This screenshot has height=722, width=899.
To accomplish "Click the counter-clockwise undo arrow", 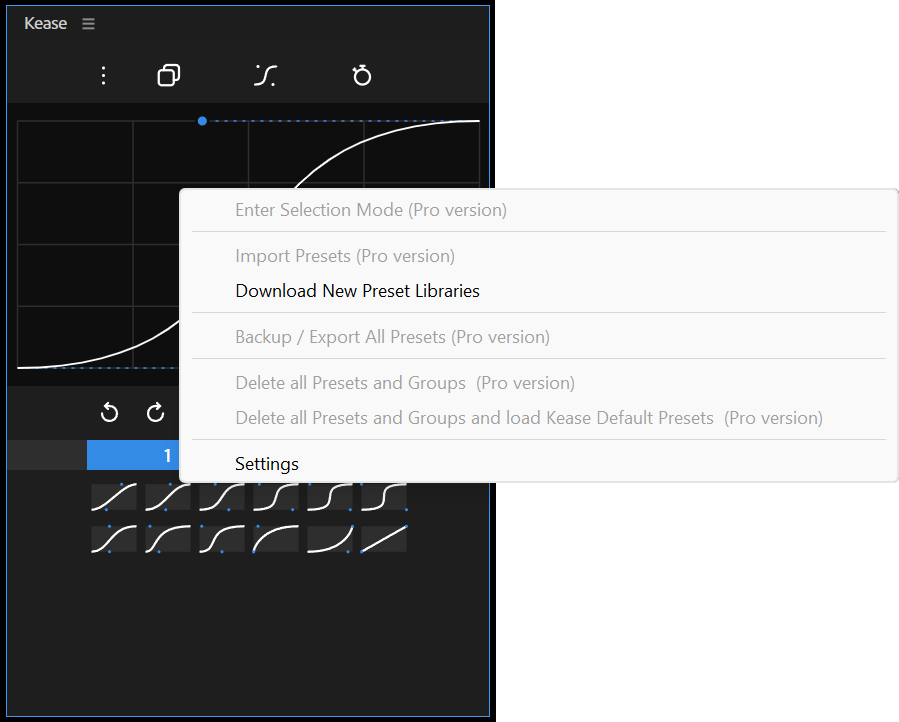I will point(110,413).
